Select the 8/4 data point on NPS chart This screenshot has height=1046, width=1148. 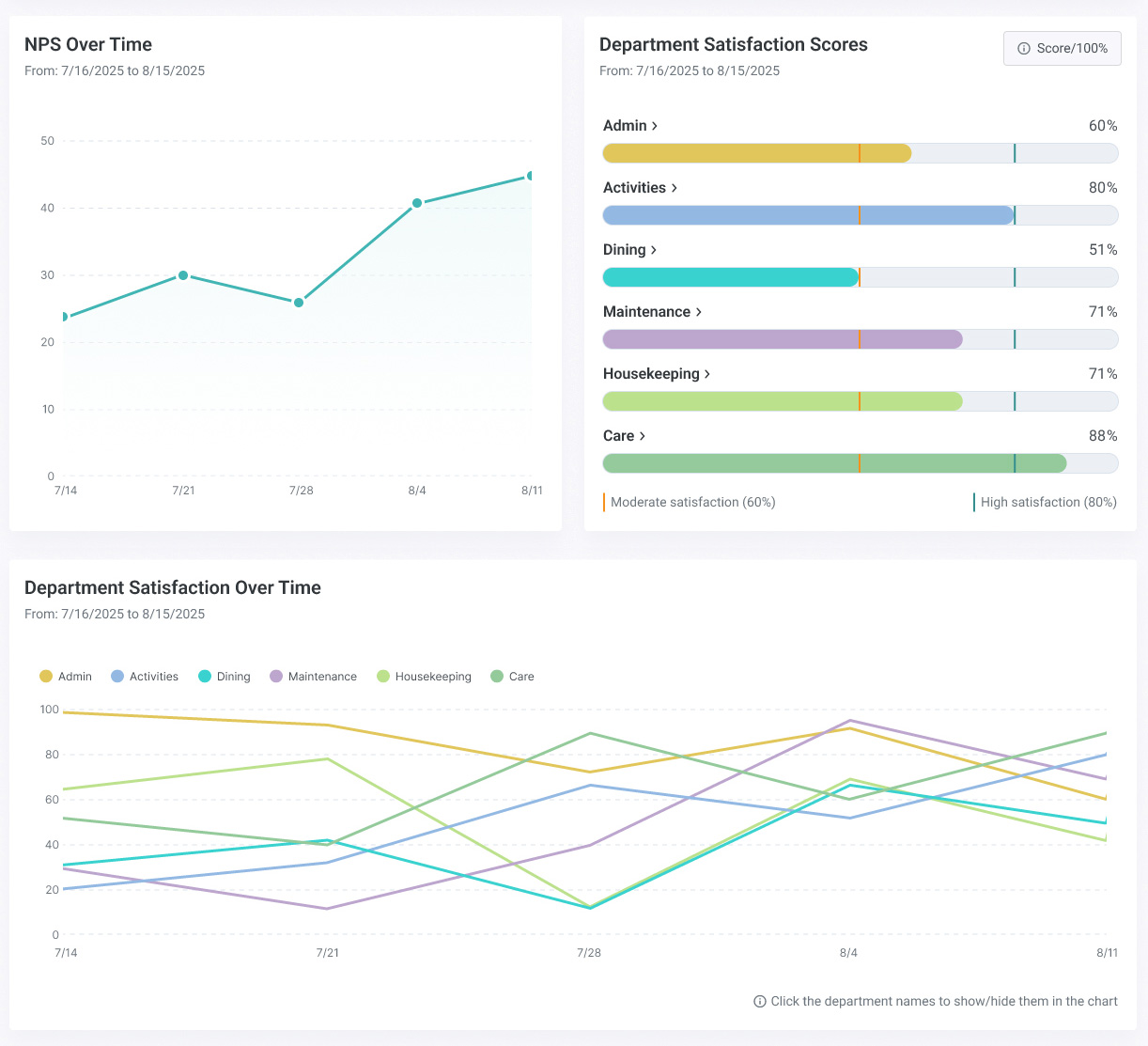click(417, 203)
